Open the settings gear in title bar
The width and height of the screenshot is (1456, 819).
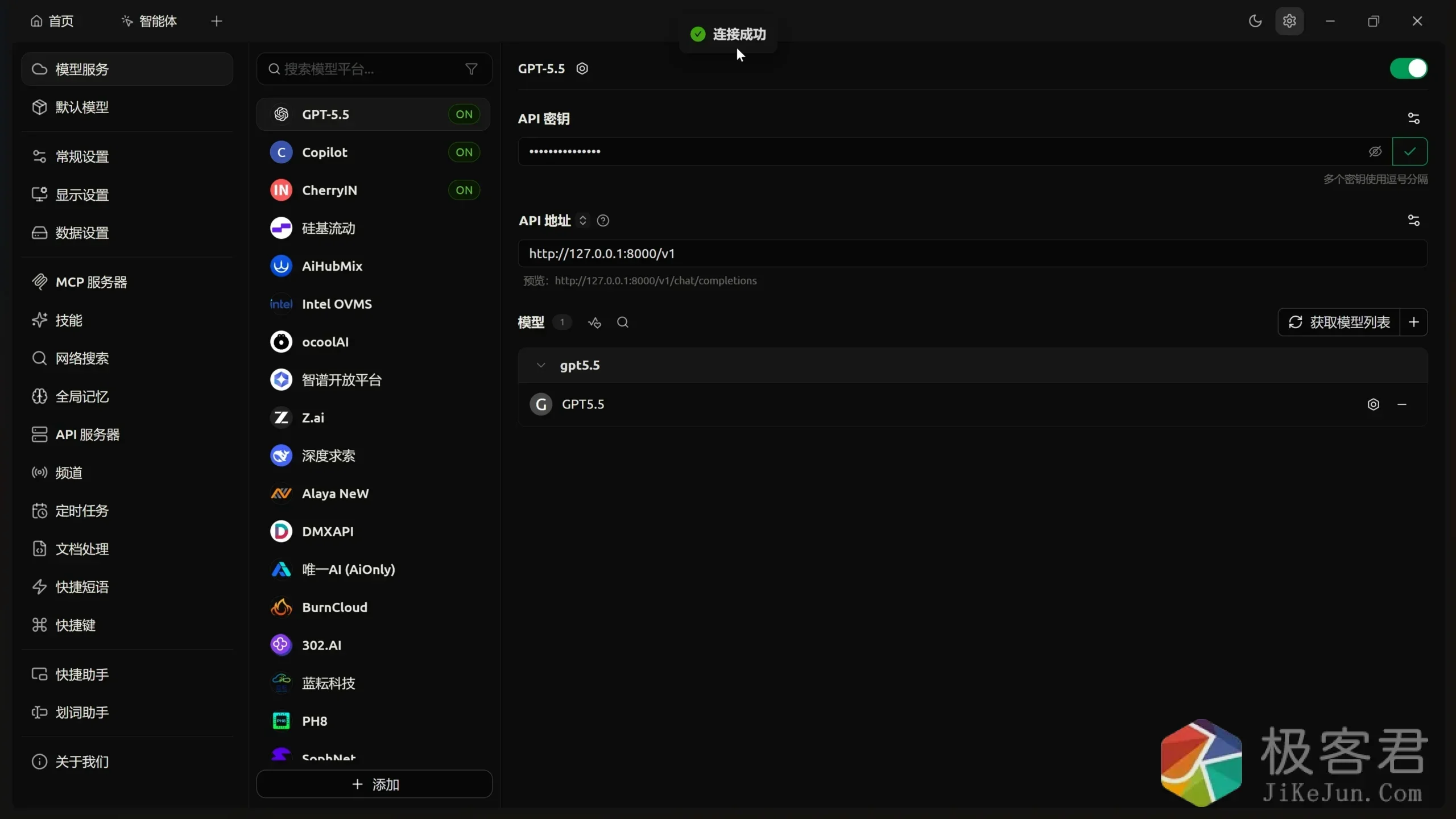click(1289, 21)
